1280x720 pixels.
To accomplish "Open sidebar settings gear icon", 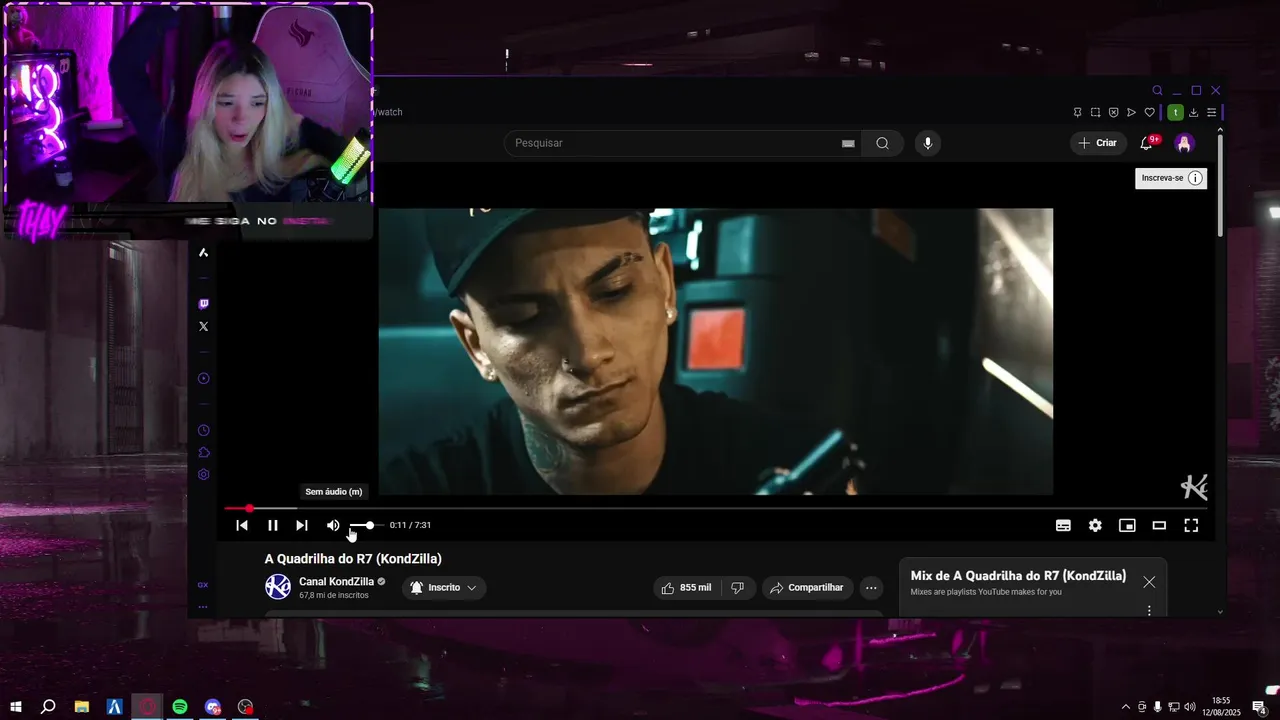I will point(203,474).
